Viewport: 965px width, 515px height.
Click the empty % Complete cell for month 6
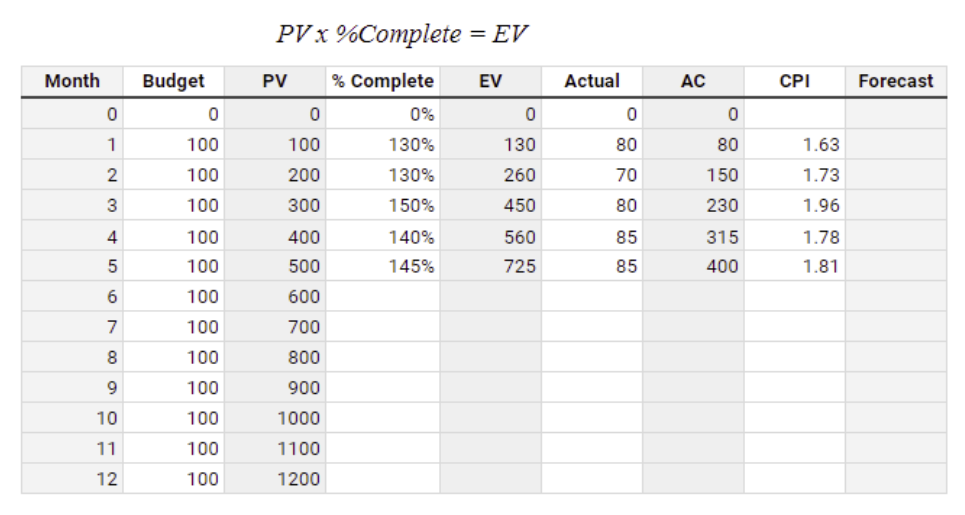383,297
